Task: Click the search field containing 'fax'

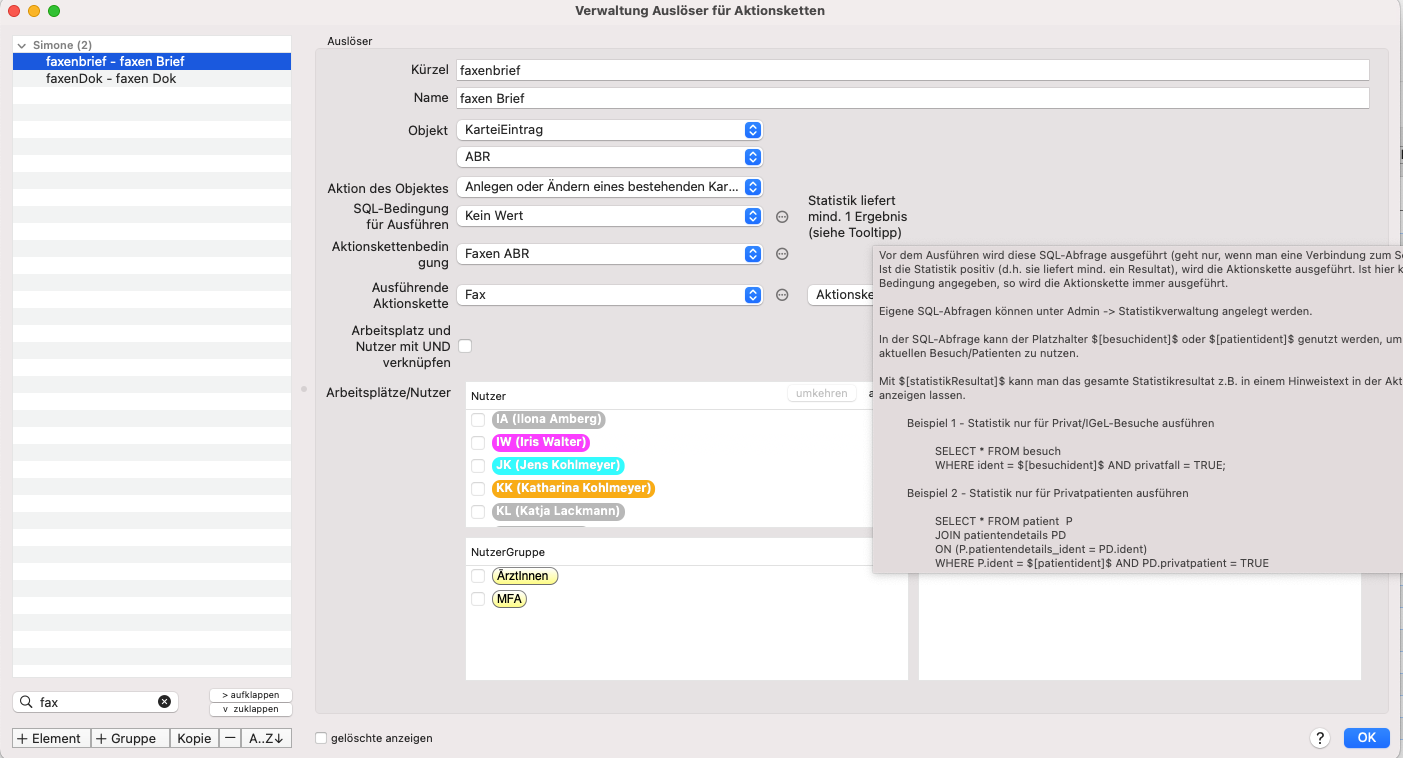Action: [x=96, y=702]
